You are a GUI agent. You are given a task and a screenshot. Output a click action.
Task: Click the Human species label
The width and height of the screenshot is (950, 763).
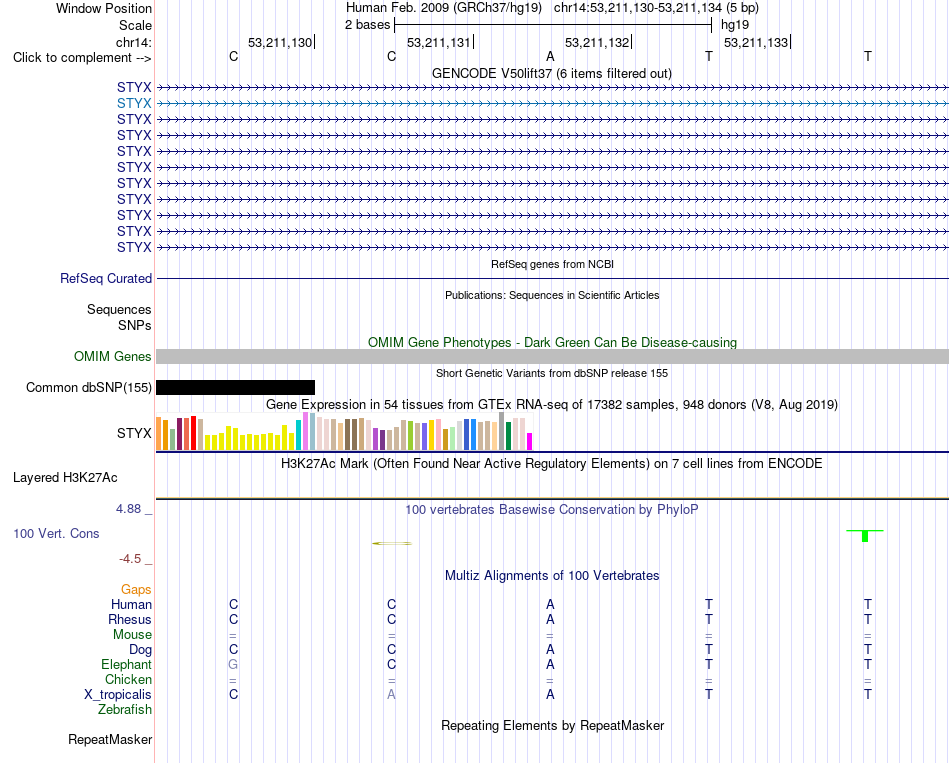[x=131, y=604]
